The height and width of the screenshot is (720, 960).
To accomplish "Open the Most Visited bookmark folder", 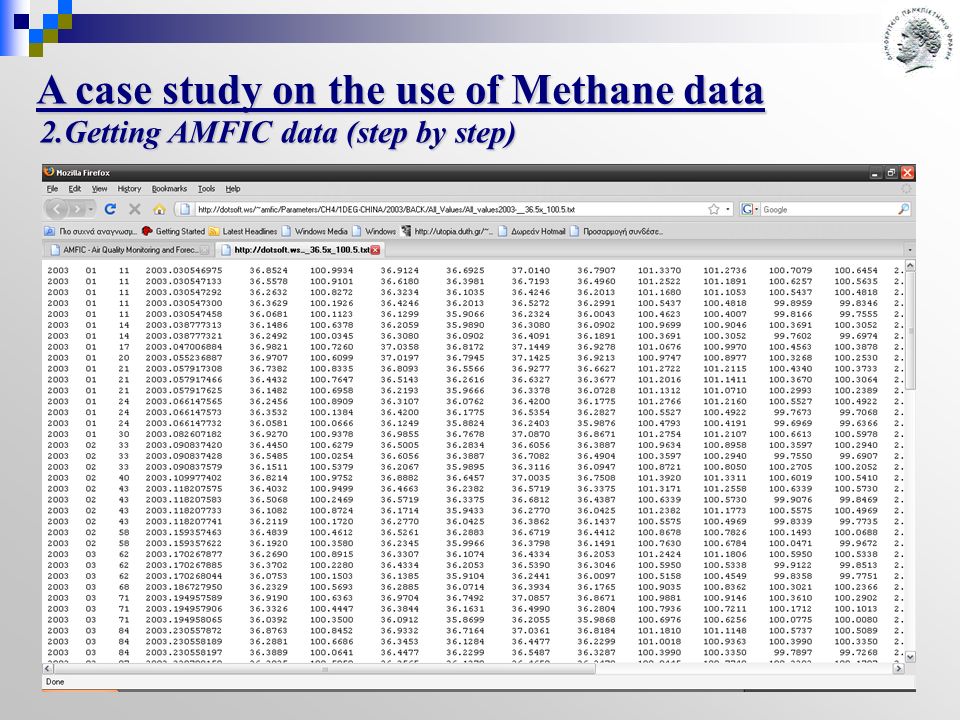I will pos(91,231).
